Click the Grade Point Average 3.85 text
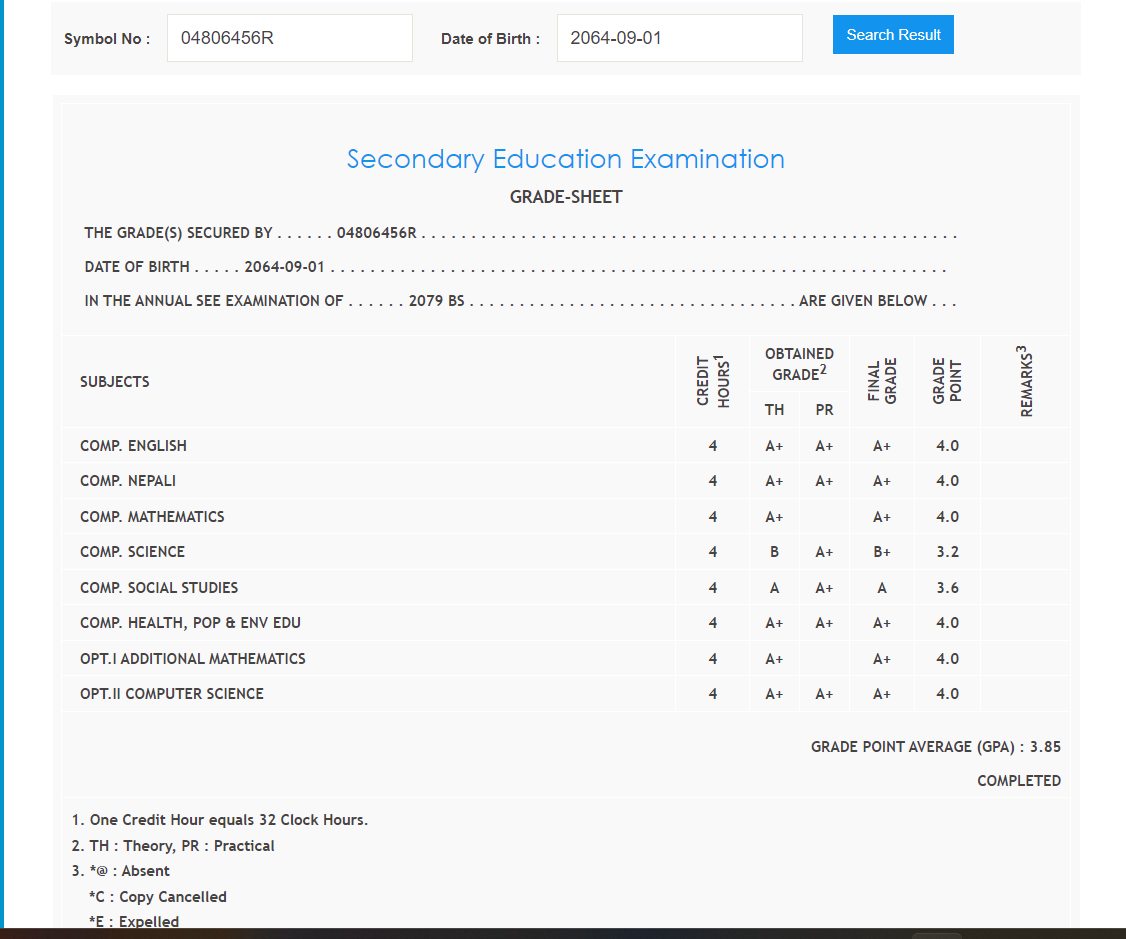This screenshot has width=1126, height=939. pos(935,747)
